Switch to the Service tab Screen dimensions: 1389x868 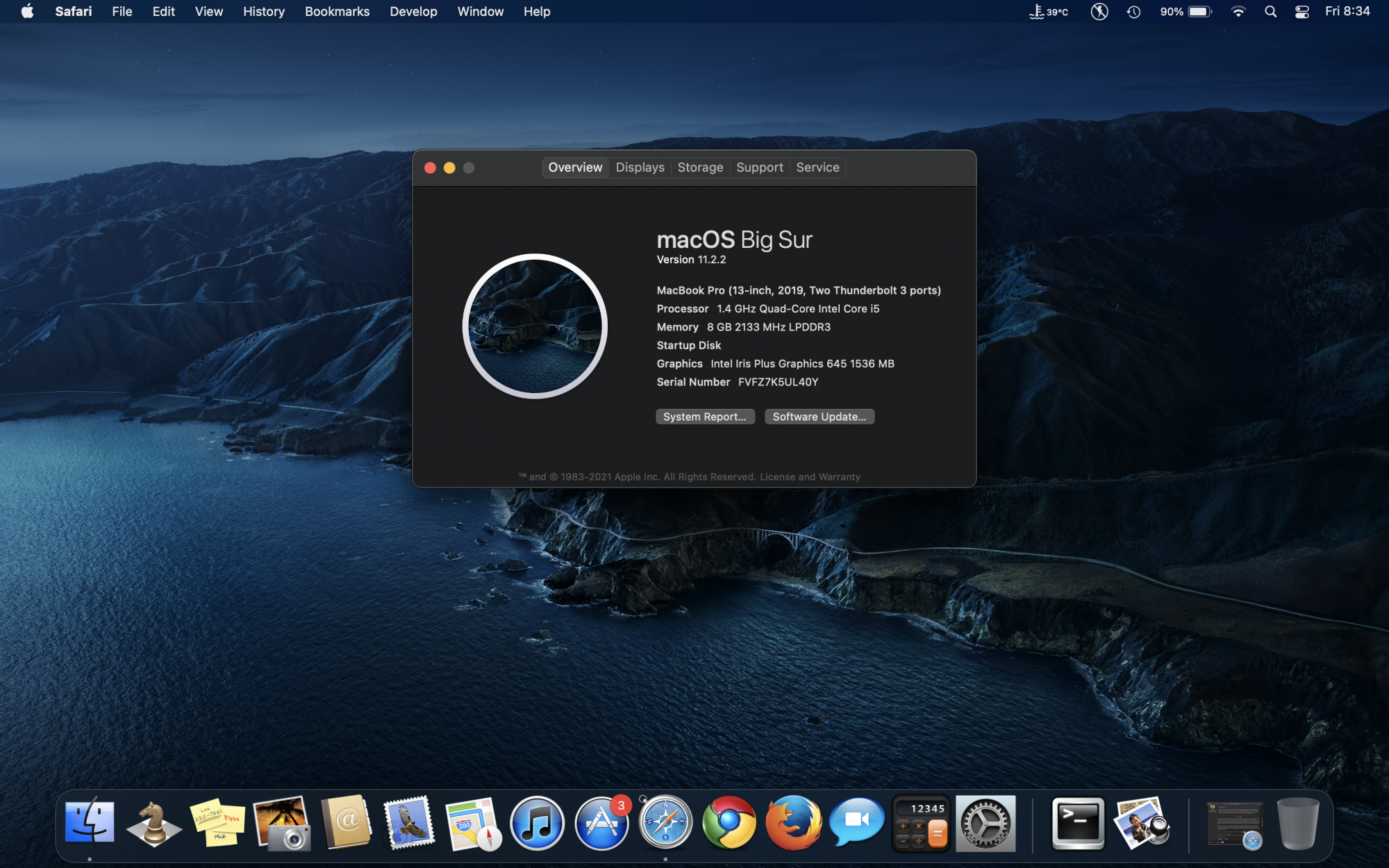pyautogui.click(x=817, y=167)
